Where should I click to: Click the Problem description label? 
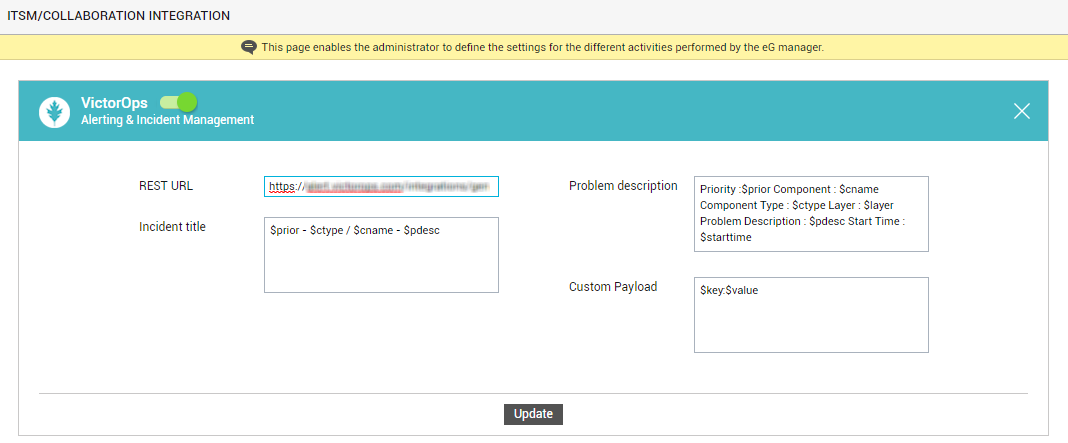[x=623, y=186]
